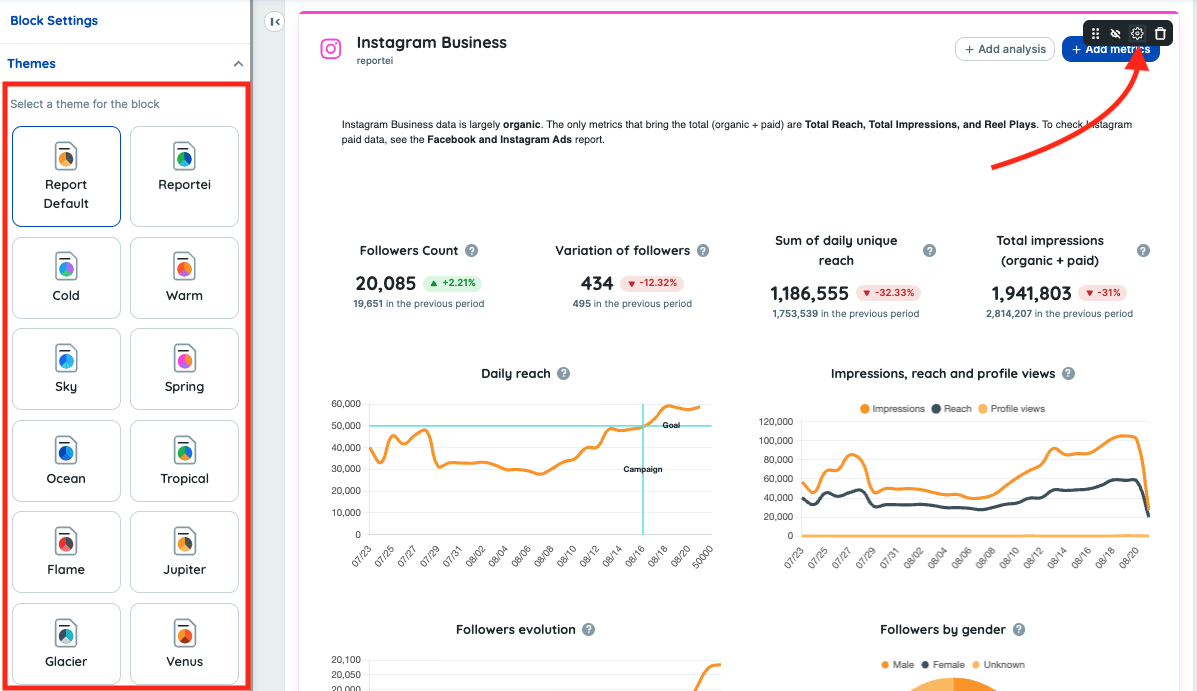This screenshot has width=1197, height=691.
Task: Open the Themes section header
Action: pyautogui.click(x=31, y=63)
